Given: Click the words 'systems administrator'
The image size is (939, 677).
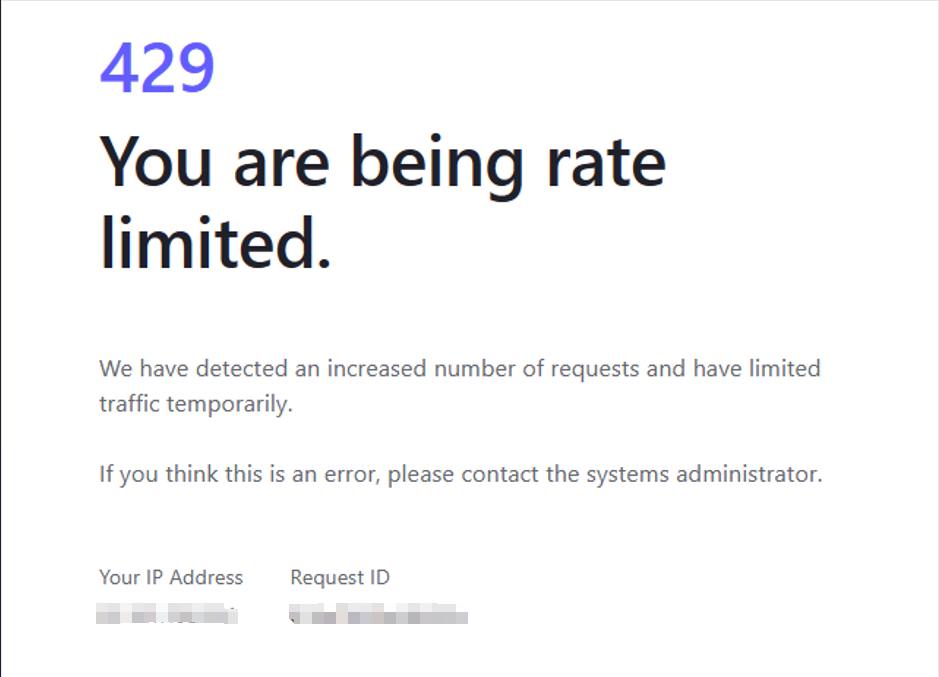Looking at the screenshot, I should click(x=704, y=474).
